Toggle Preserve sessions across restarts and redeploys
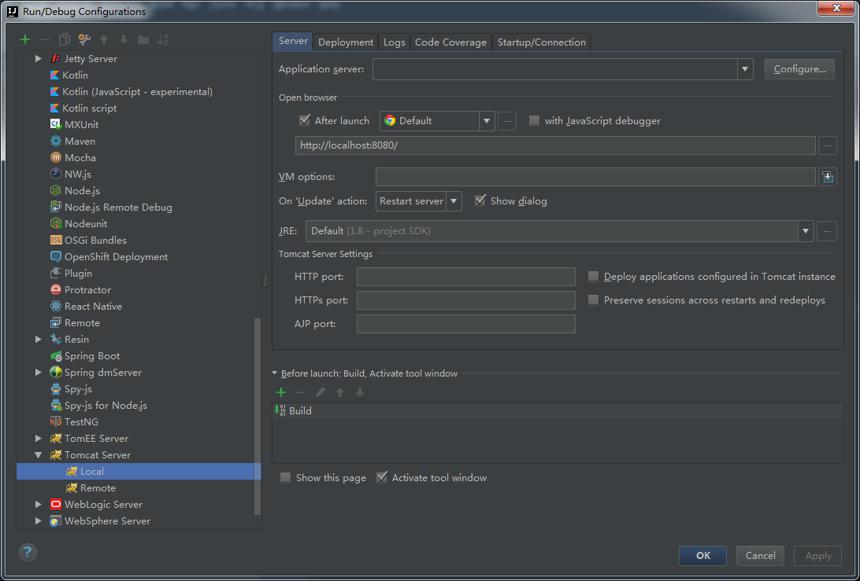 pyautogui.click(x=593, y=300)
